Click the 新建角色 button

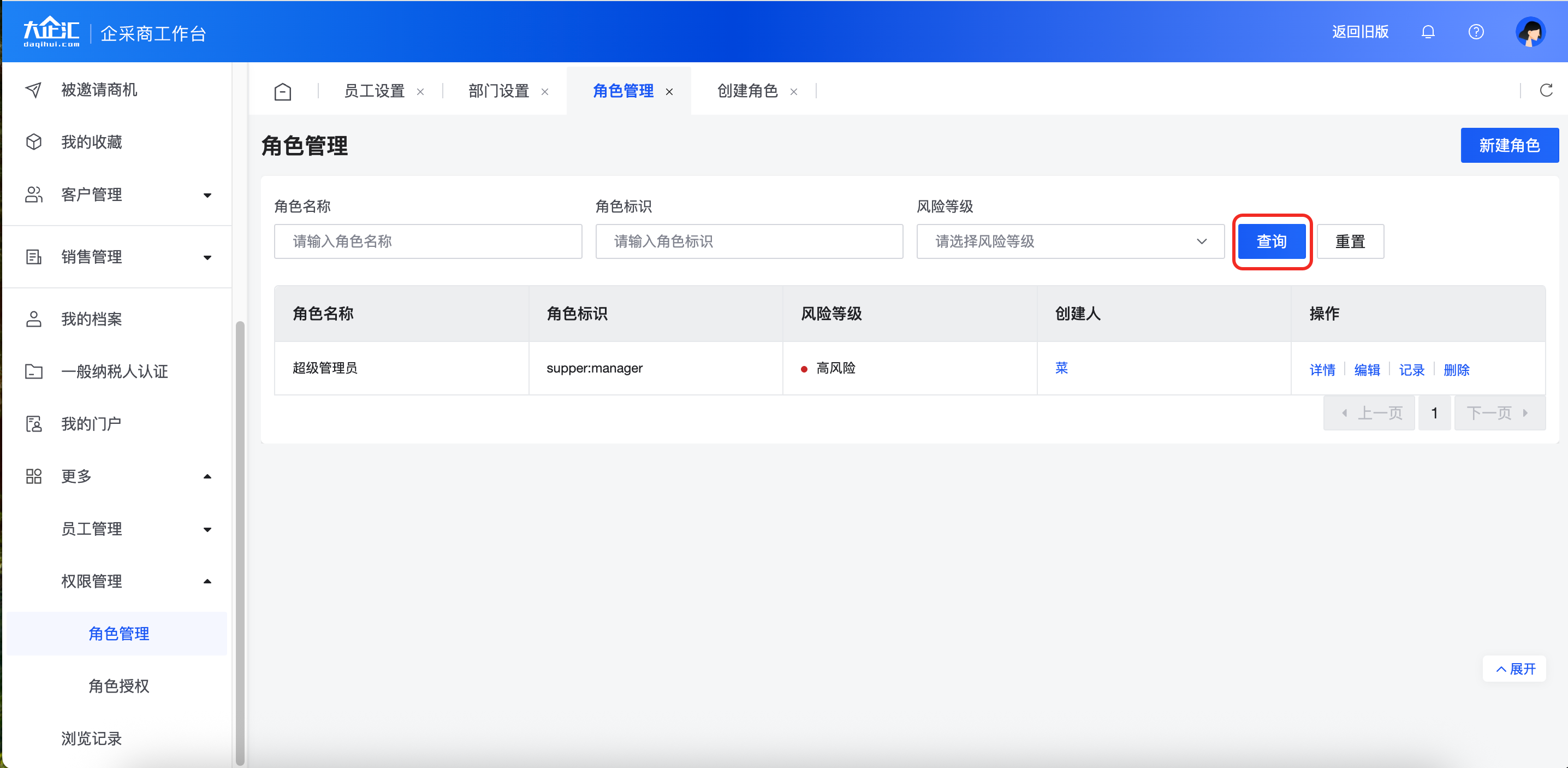[x=1508, y=145]
